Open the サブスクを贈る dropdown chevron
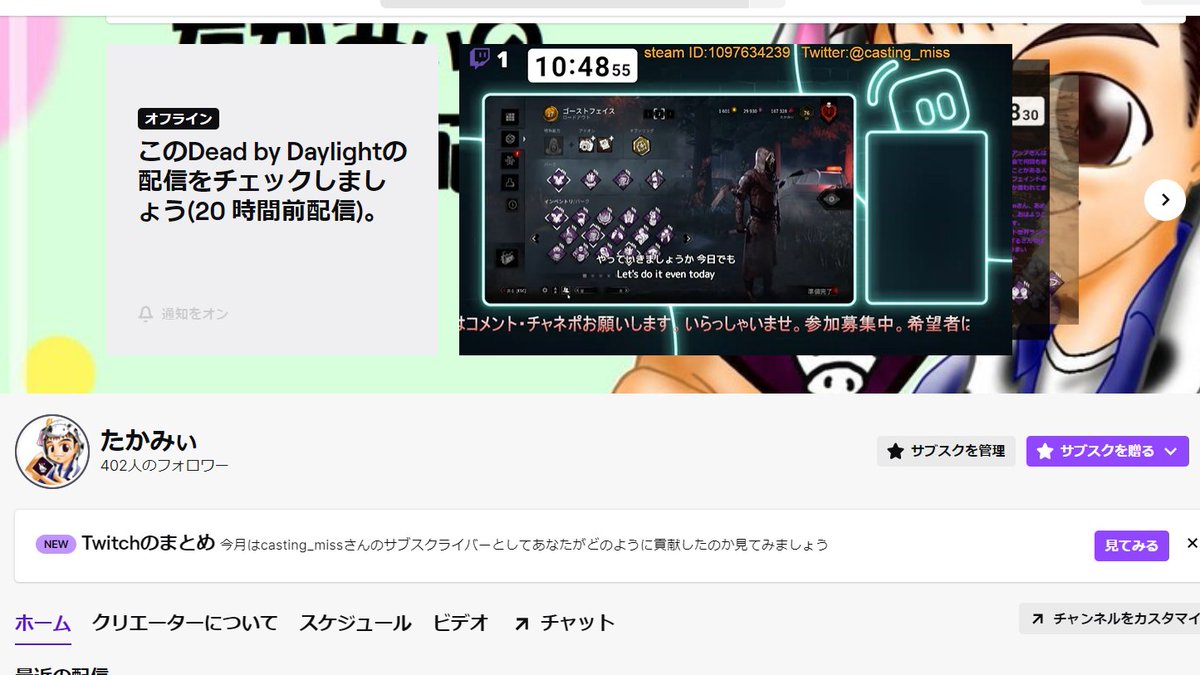Screen dimensions: 1200x675 (1170, 451)
